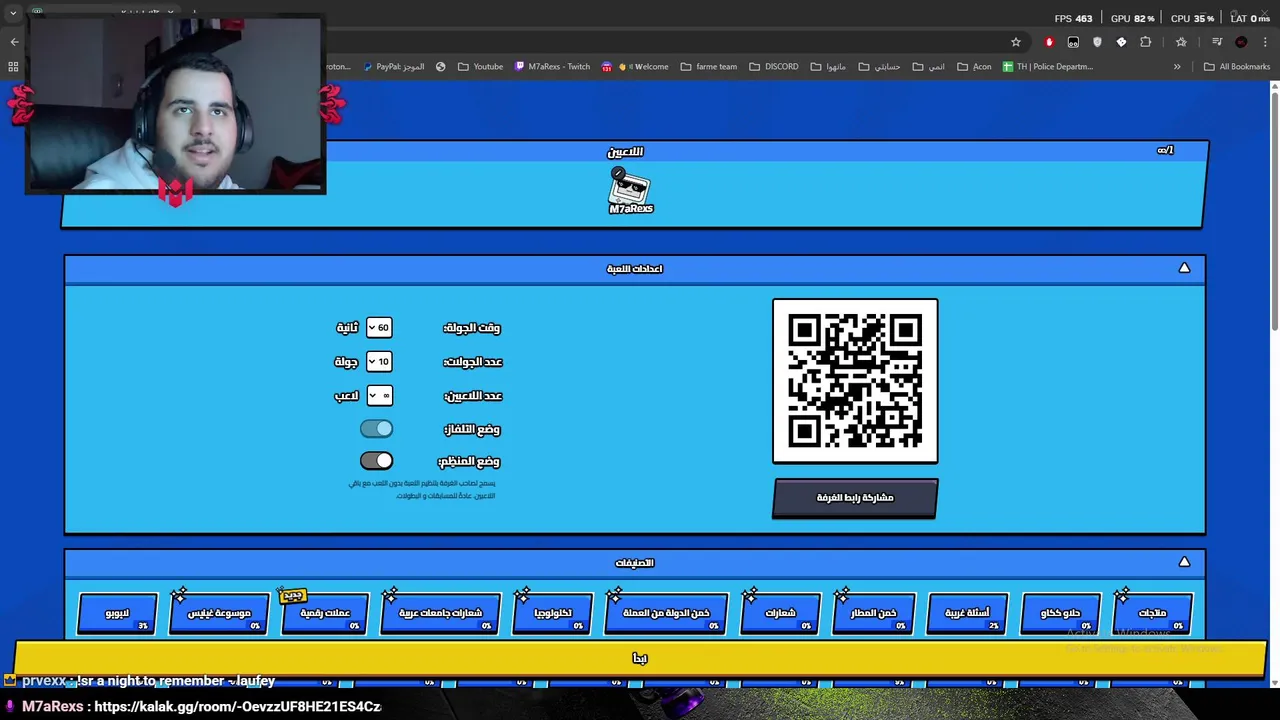Image resolution: width=1280 pixels, height=720 pixels.
Task: Open the apps grid shortcut in bookmarks bar
Action: [x=13, y=67]
